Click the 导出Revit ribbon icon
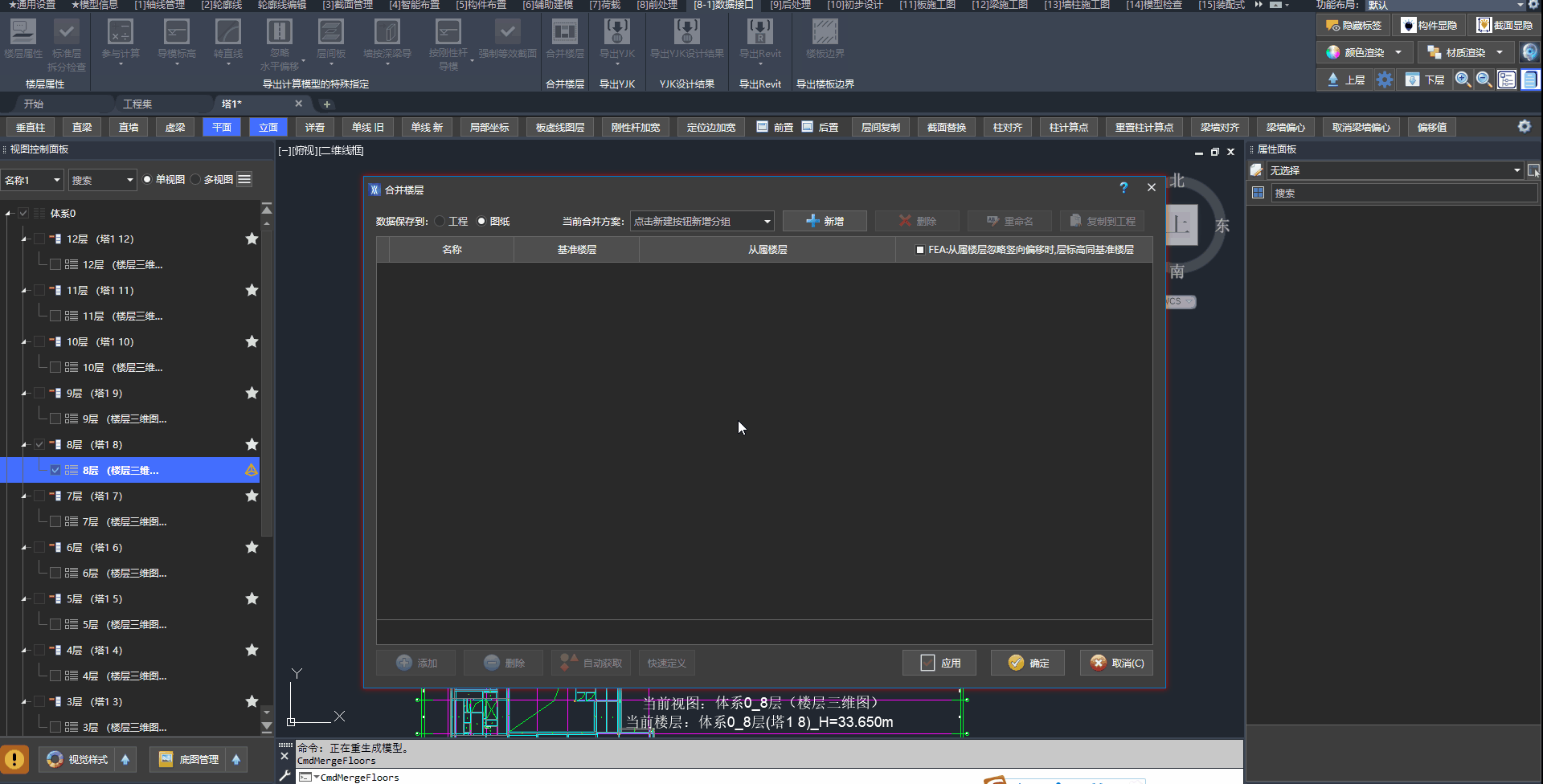Viewport: 1543px width, 784px height. (759, 33)
